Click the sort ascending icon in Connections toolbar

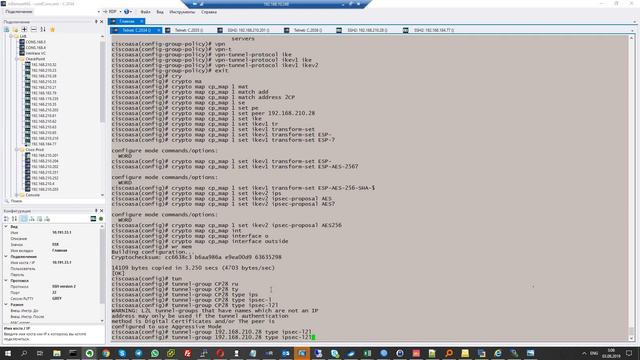tap(43, 29)
